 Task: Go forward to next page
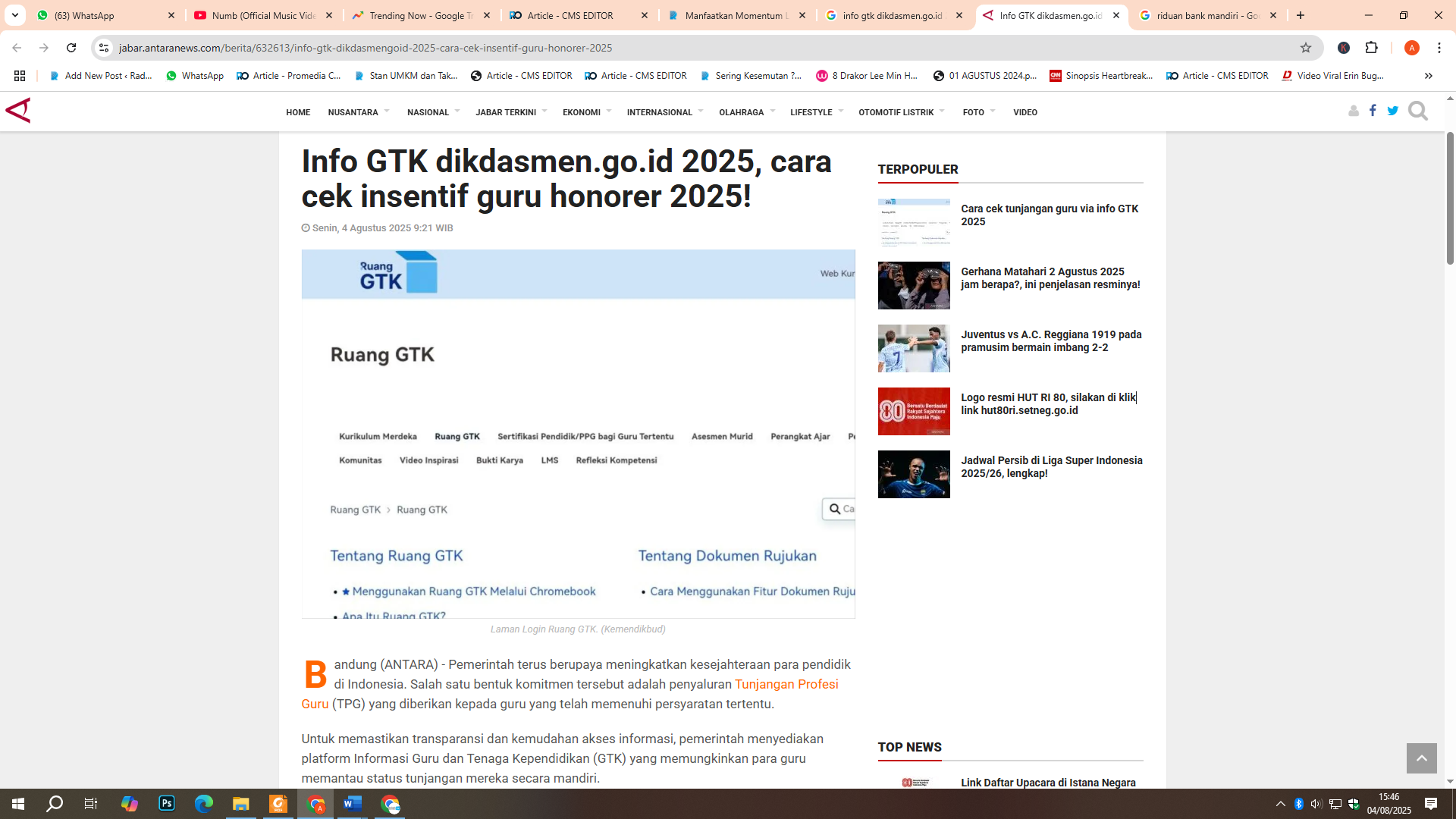point(44,48)
